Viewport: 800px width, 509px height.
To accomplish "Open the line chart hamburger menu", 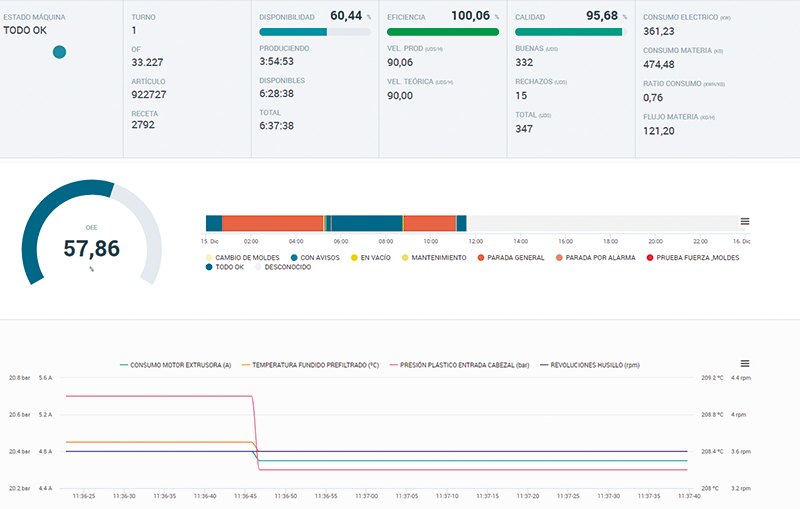I will (x=745, y=363).
